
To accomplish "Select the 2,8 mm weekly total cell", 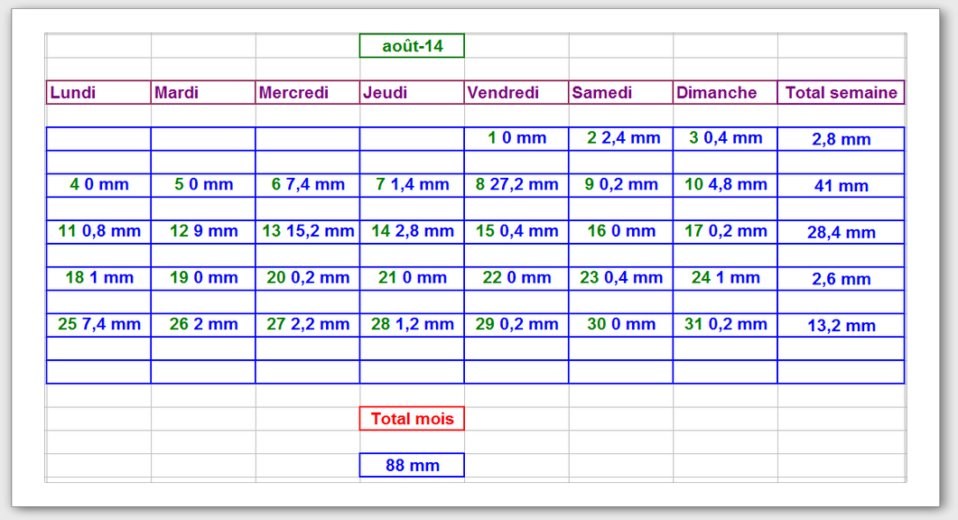I will click(841, 139).
